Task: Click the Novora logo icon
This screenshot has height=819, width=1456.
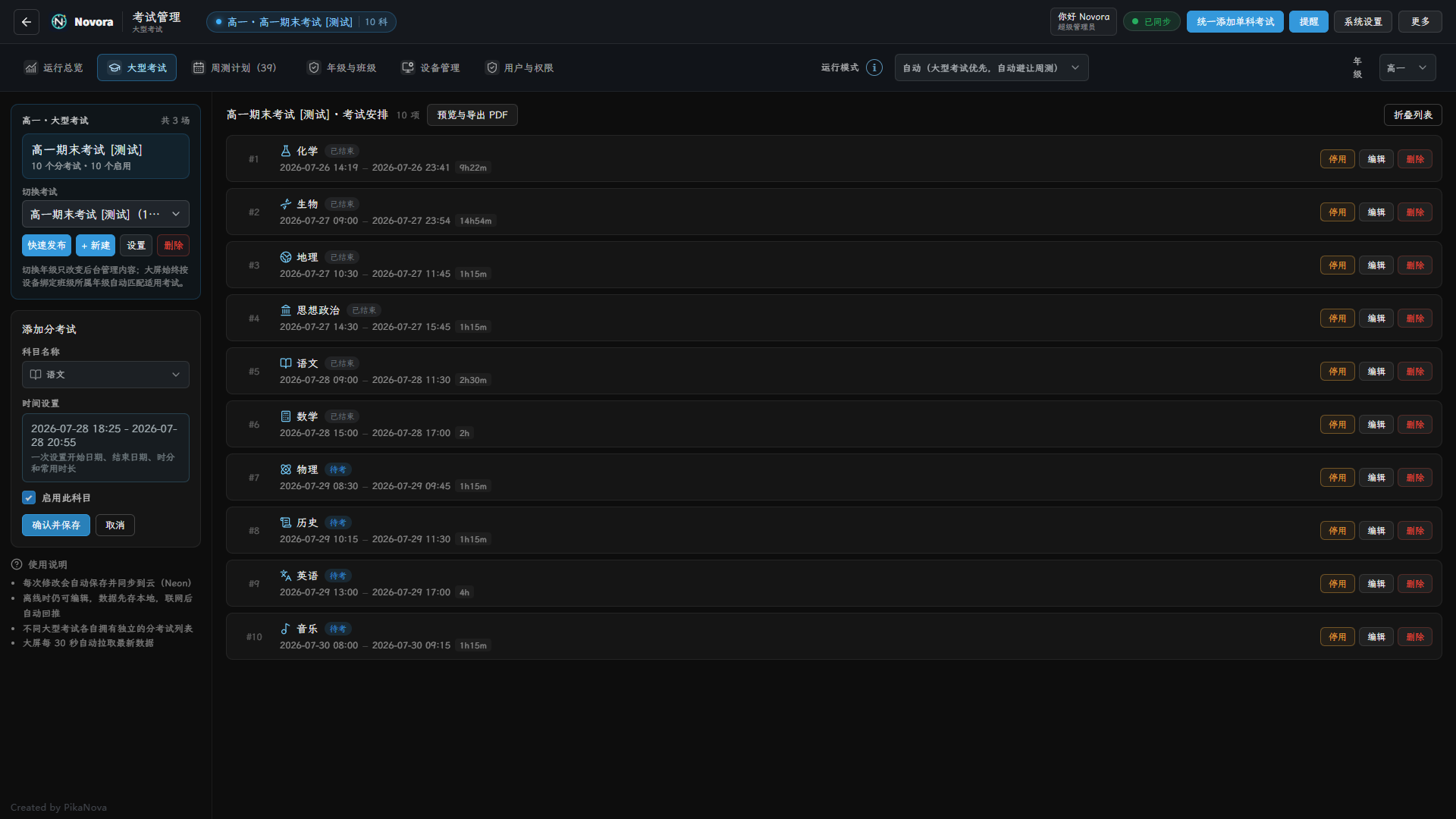Action: point(59,22)
